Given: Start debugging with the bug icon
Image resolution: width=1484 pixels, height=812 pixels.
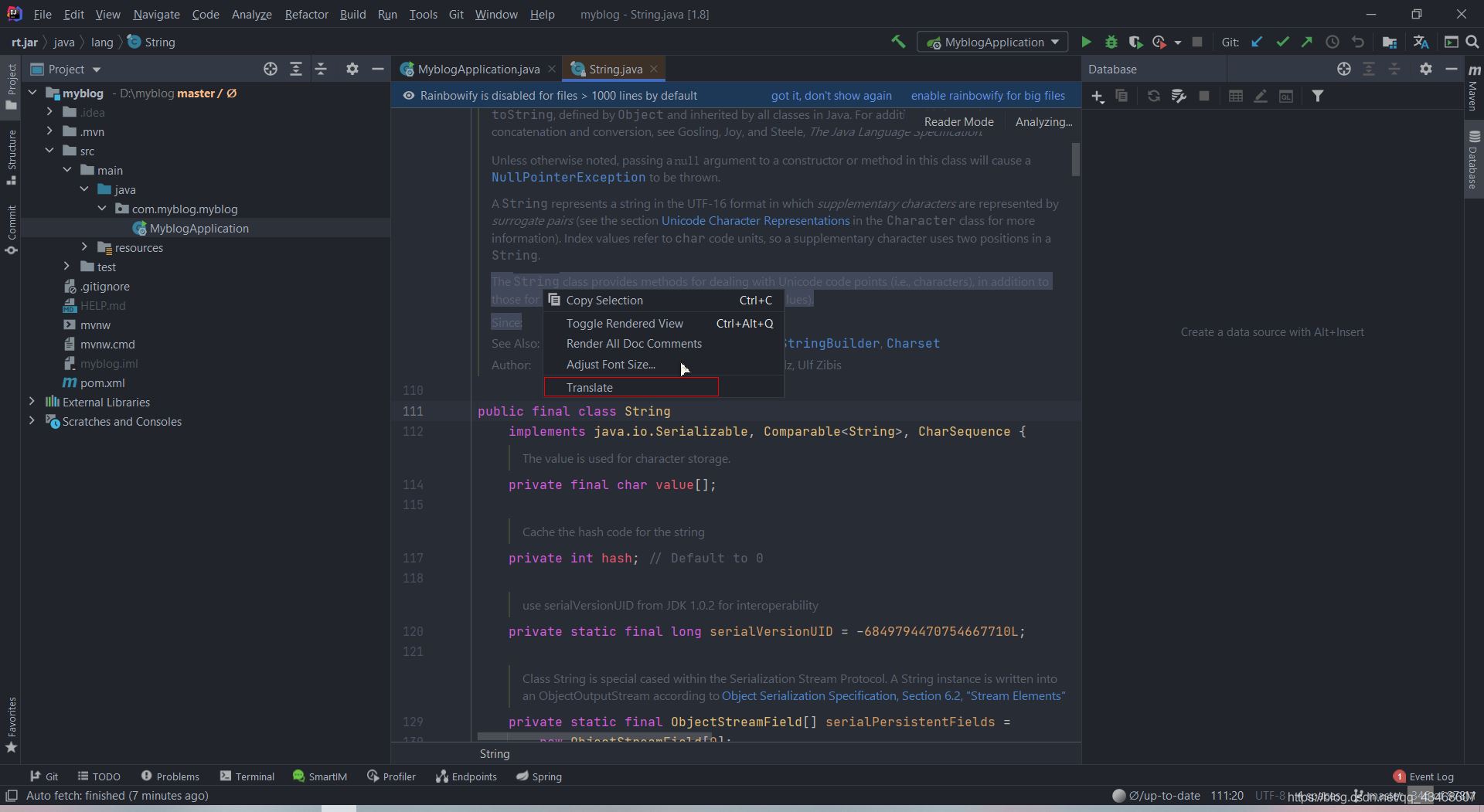Looking at the screenshot, I should coord(1111,42).
